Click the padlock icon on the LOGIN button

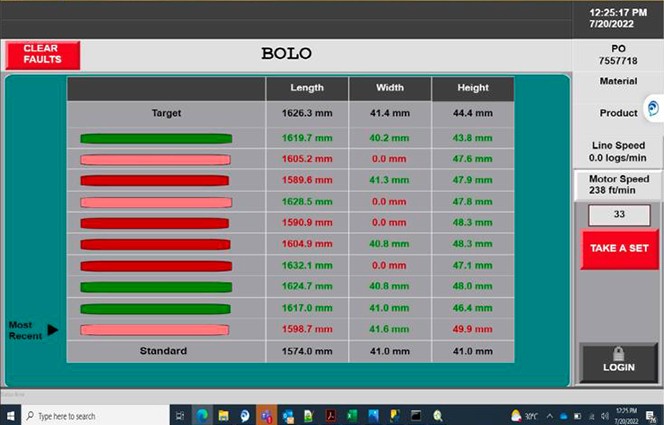619,353
